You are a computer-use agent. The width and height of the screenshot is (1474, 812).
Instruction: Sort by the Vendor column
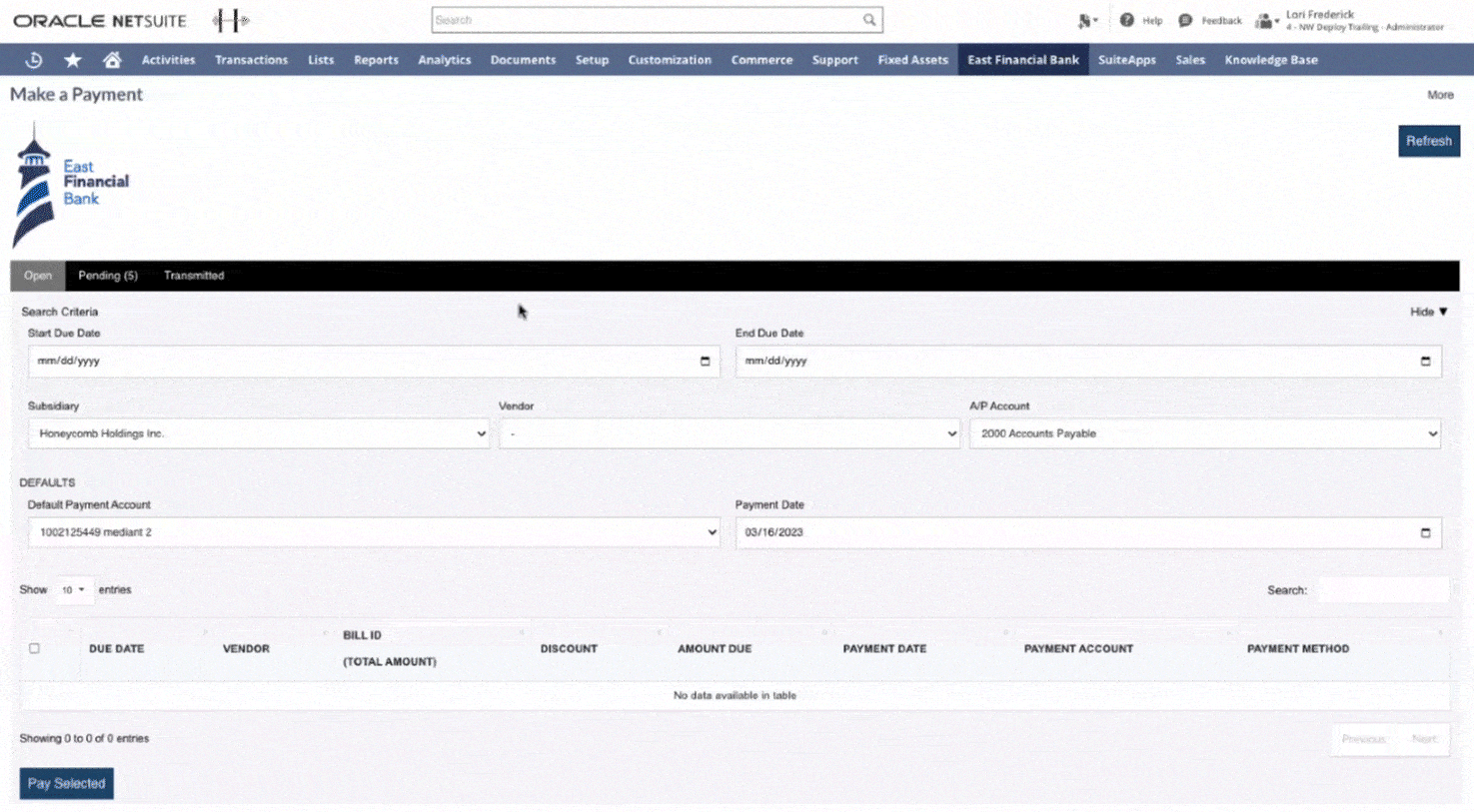click(246, 649)
